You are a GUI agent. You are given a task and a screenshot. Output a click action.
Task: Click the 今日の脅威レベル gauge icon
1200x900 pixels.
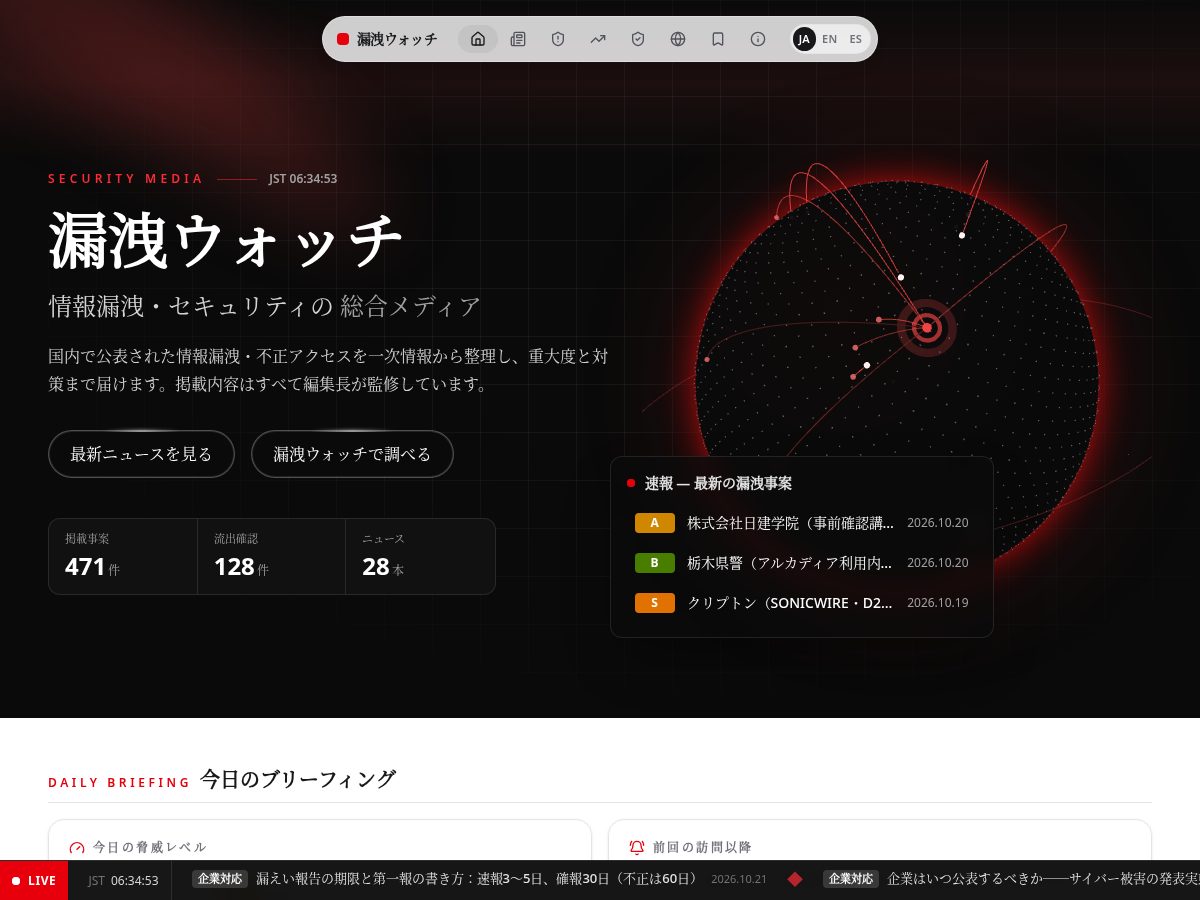[x=77, y=847]
